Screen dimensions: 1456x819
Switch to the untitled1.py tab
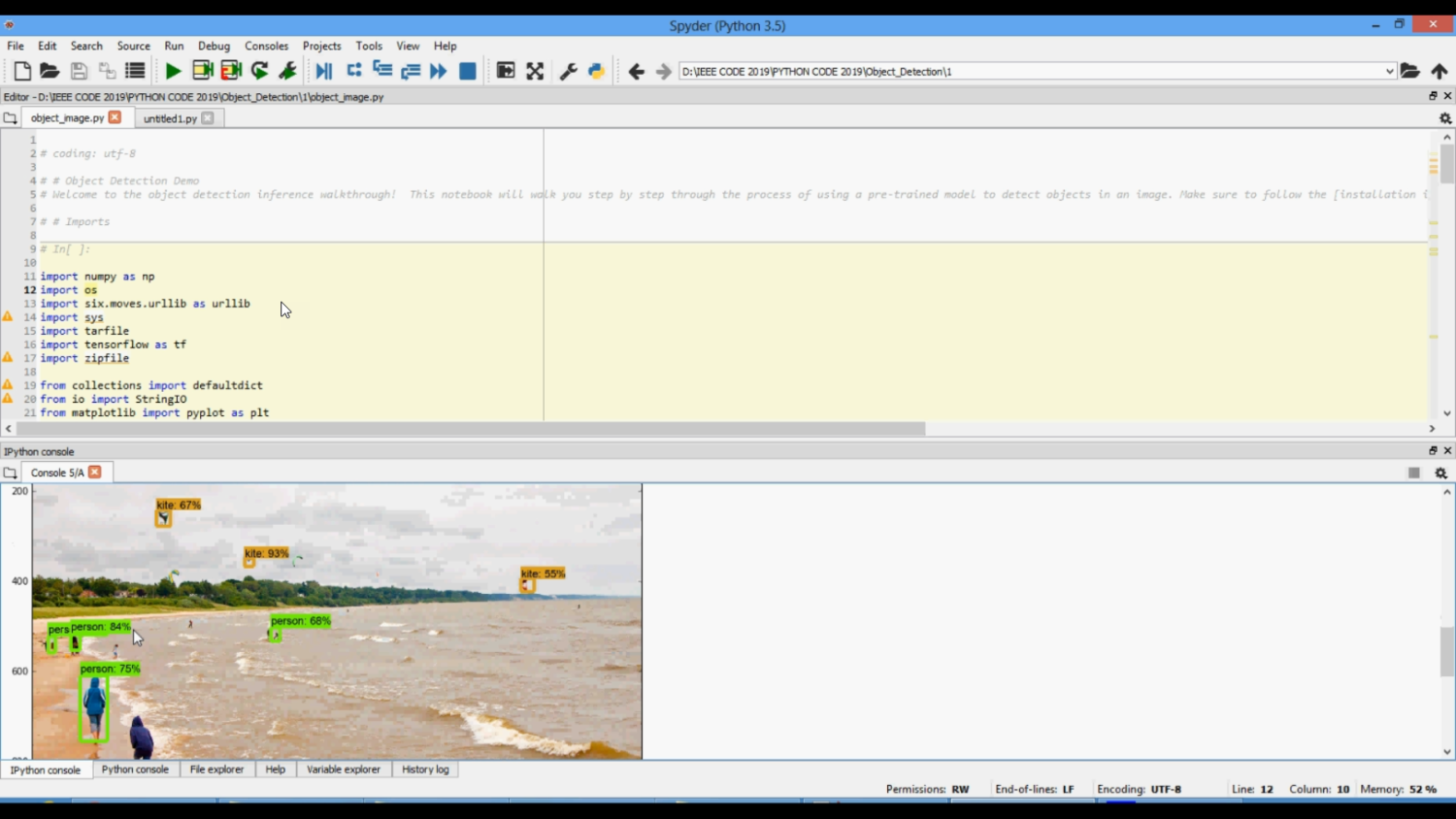pyautogui.click(x=170, y=118)
